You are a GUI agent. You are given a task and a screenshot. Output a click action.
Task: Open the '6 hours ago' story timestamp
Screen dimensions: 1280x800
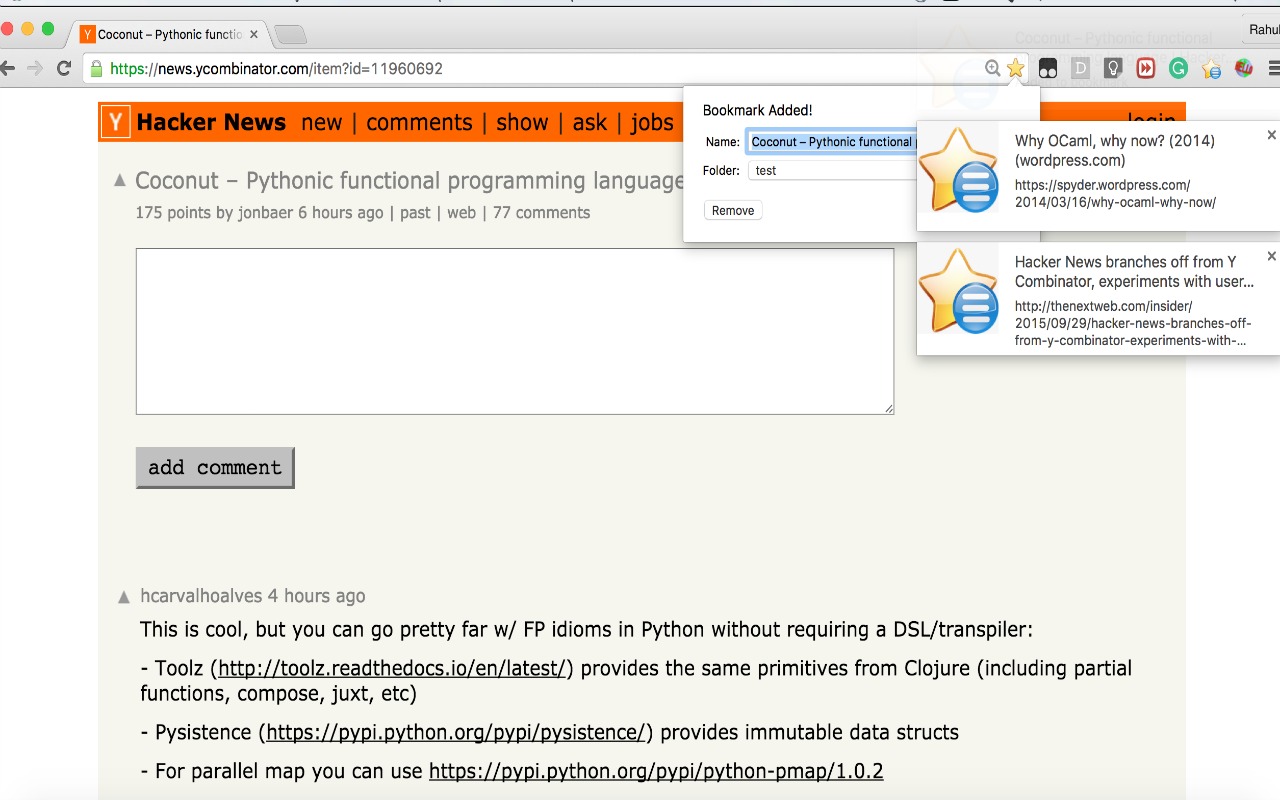341,212
